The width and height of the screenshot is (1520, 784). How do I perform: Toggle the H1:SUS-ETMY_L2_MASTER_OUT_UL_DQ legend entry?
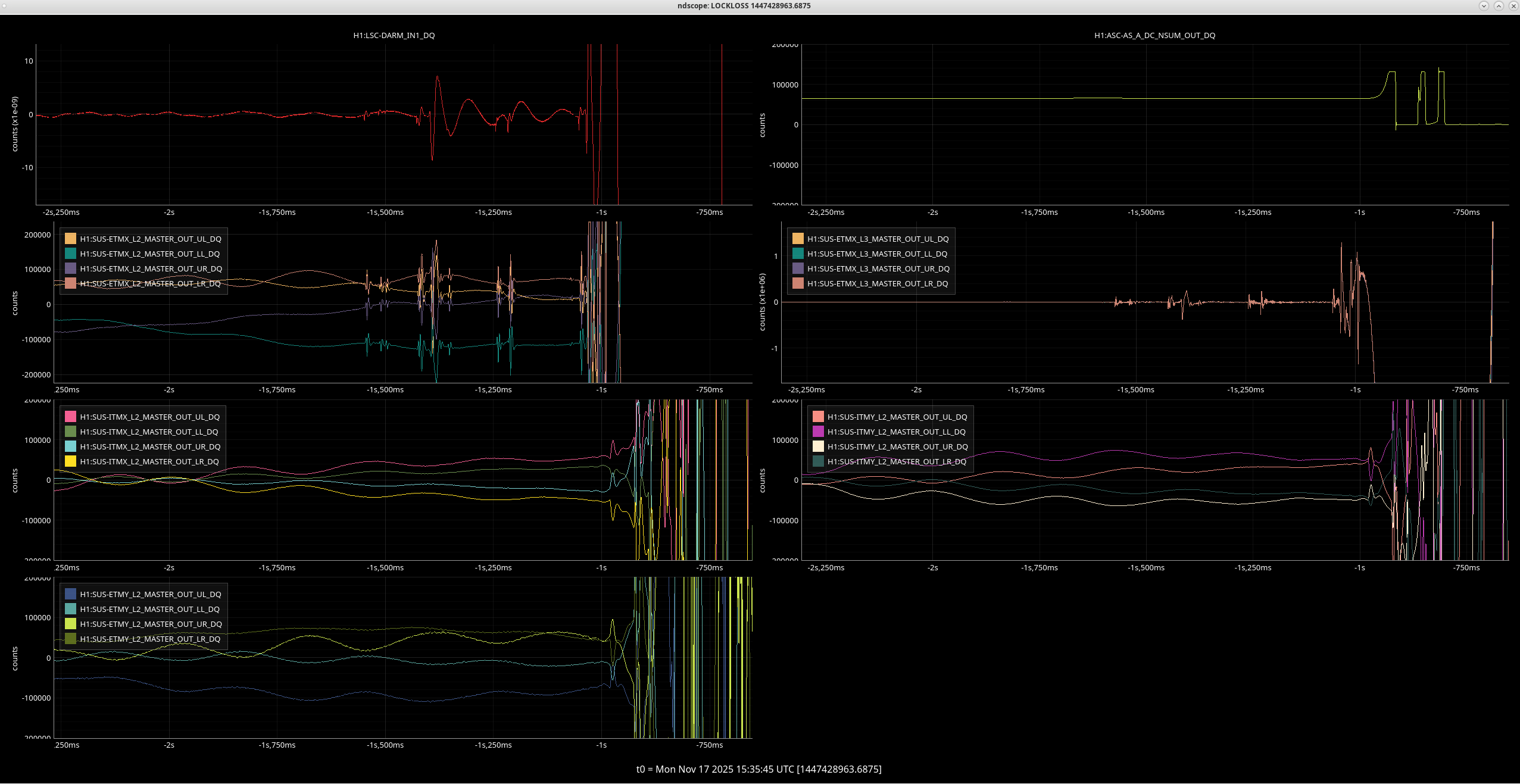(x=150, y=594)
